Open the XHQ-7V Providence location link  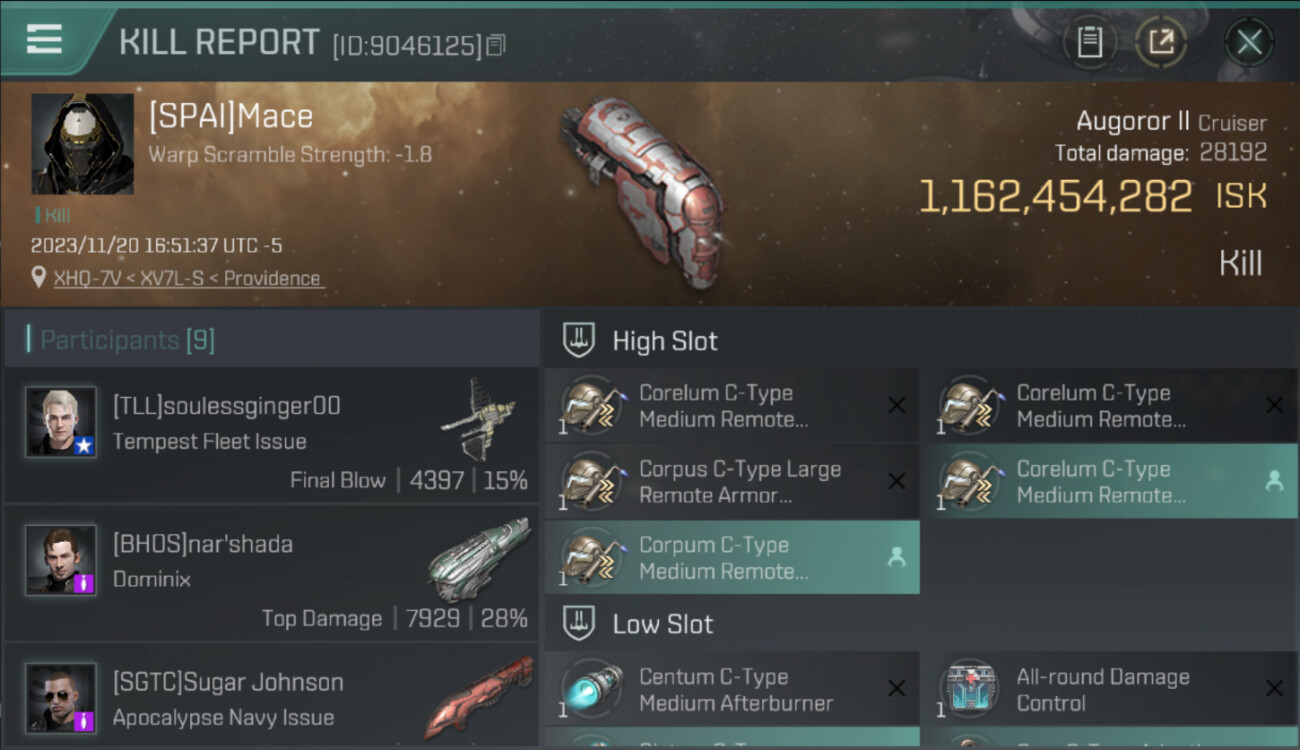coord(187,278)
